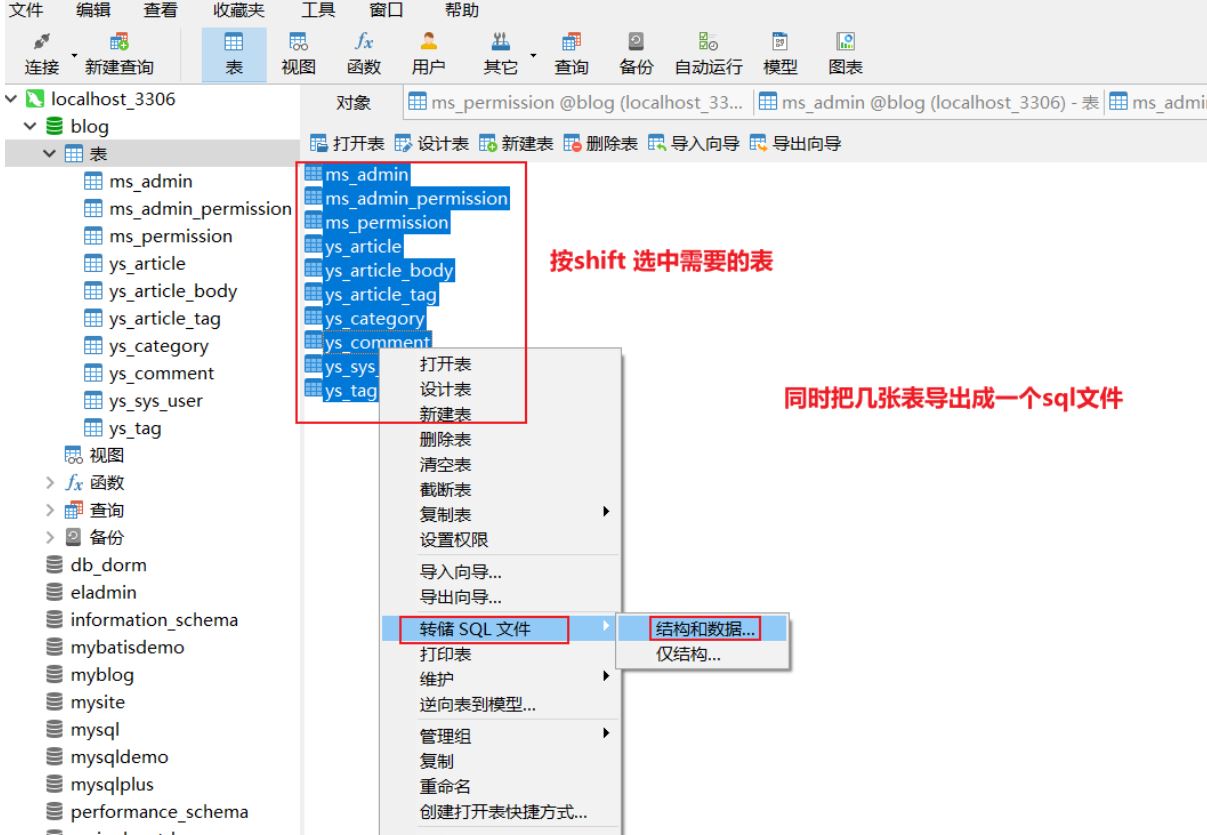Choose 重命名 in context menu
Image resolution: width=1207 pixels, height=835 pixels.
click(446, 788)
